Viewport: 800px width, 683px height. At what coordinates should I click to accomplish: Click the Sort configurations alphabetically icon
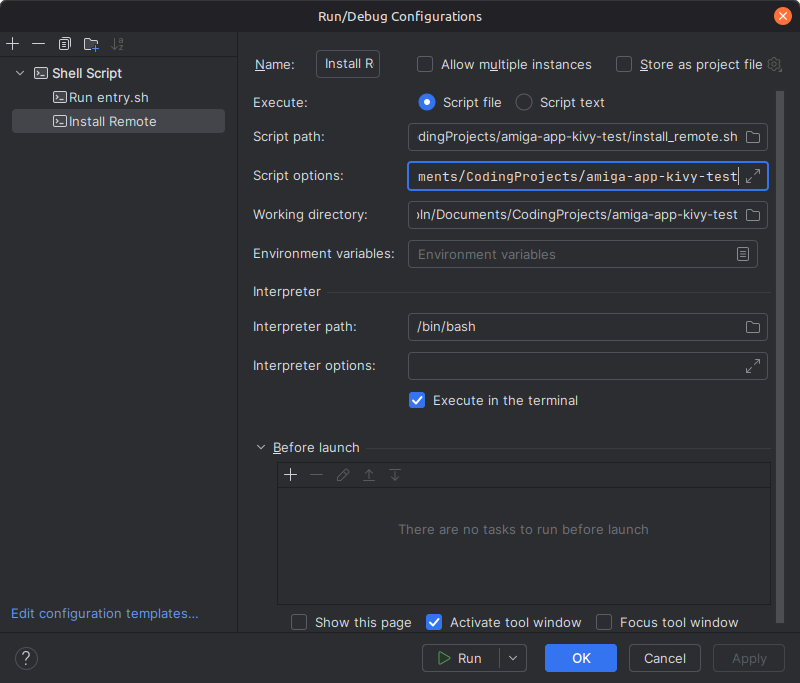pos(118,44)
